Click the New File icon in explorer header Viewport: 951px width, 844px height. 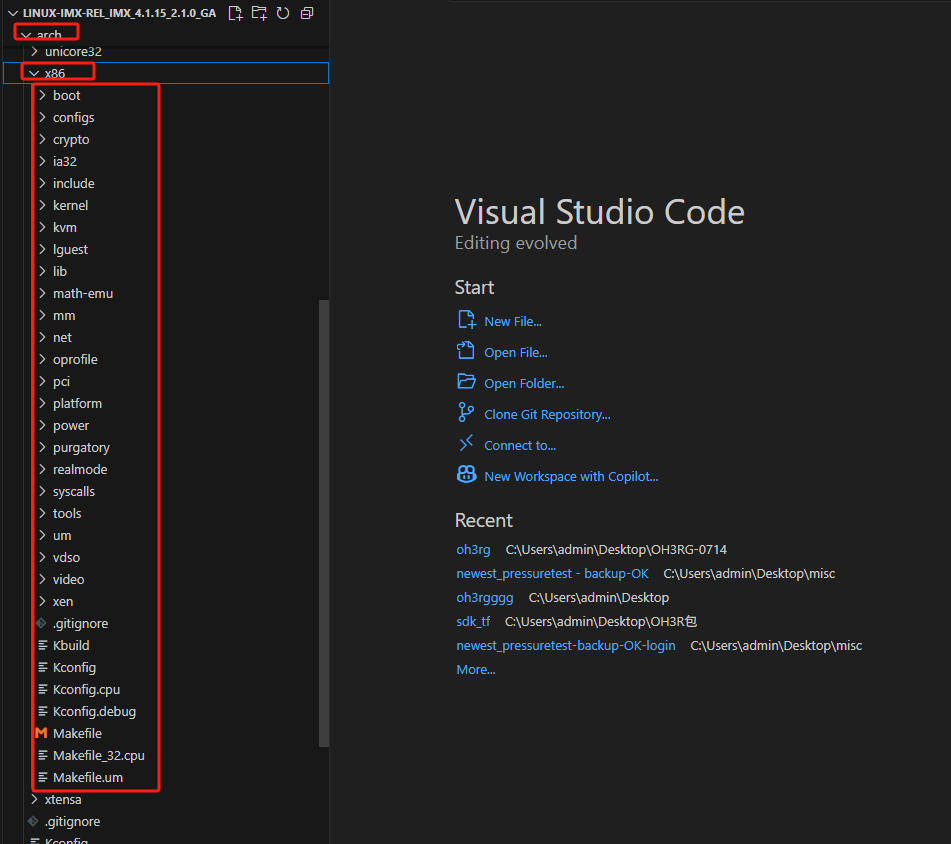pos(235,13)
